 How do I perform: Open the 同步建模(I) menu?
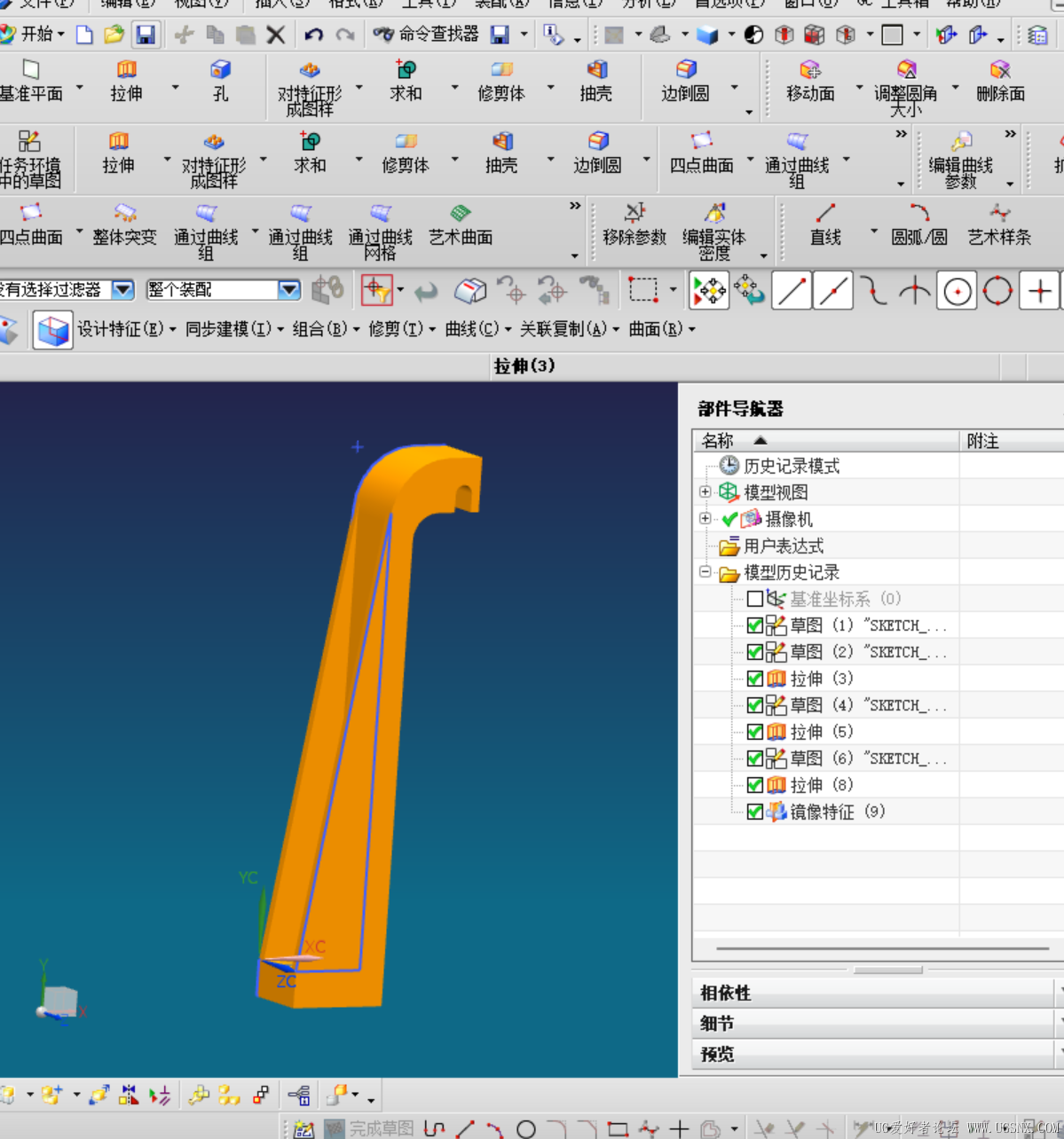[x=234, y=329]
